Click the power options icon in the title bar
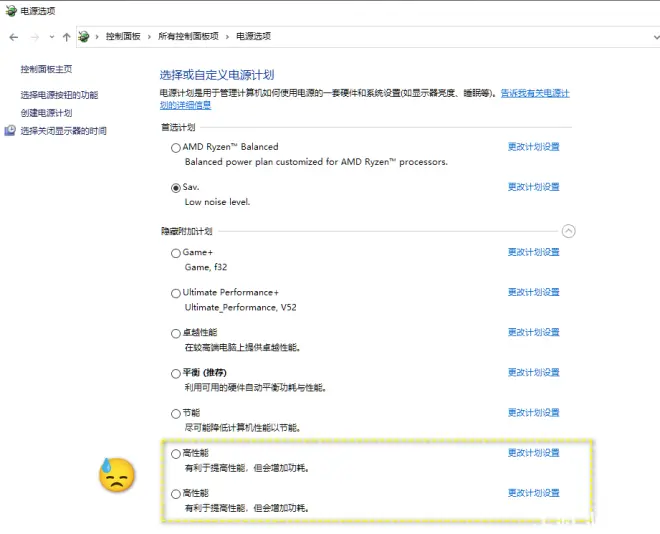This screenshot has height=534, width=660. (11, 11)
